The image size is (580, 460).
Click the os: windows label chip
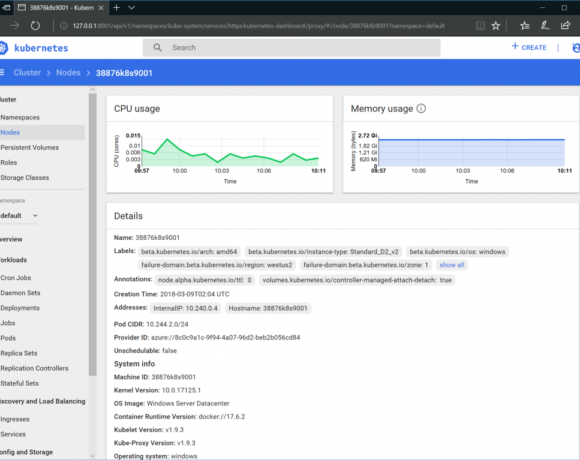tap(457, 252)
